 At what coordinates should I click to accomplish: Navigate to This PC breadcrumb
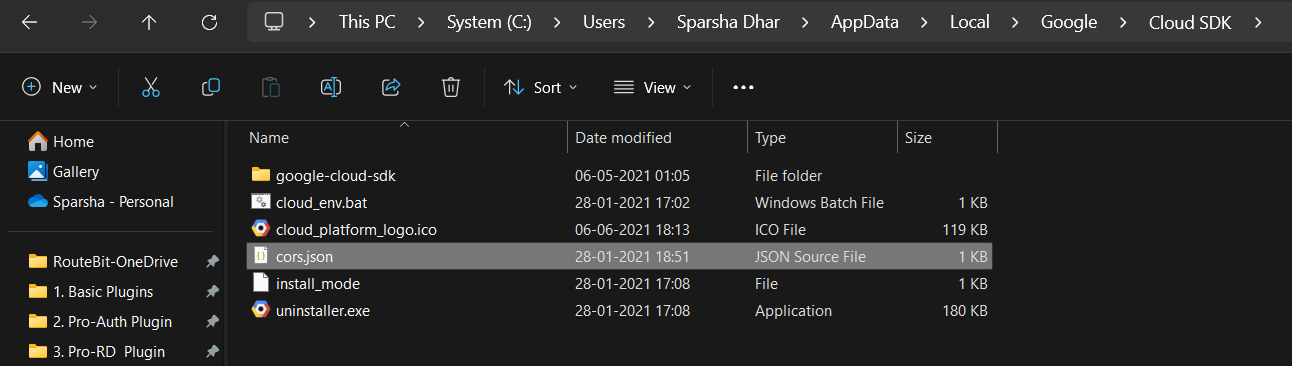(368, 21)
